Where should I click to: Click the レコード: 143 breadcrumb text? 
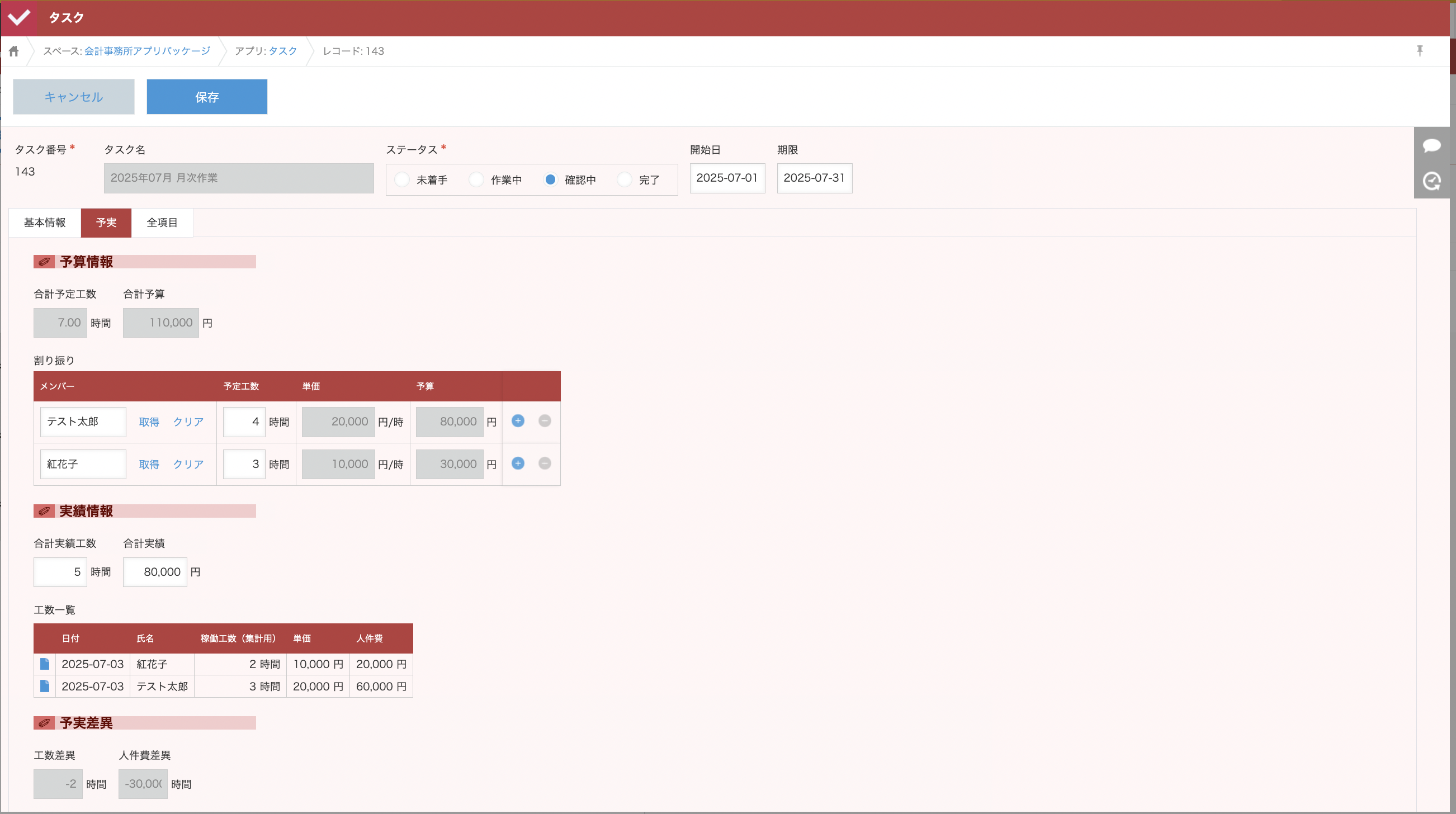pyautogui.click(x=353, y=51)
